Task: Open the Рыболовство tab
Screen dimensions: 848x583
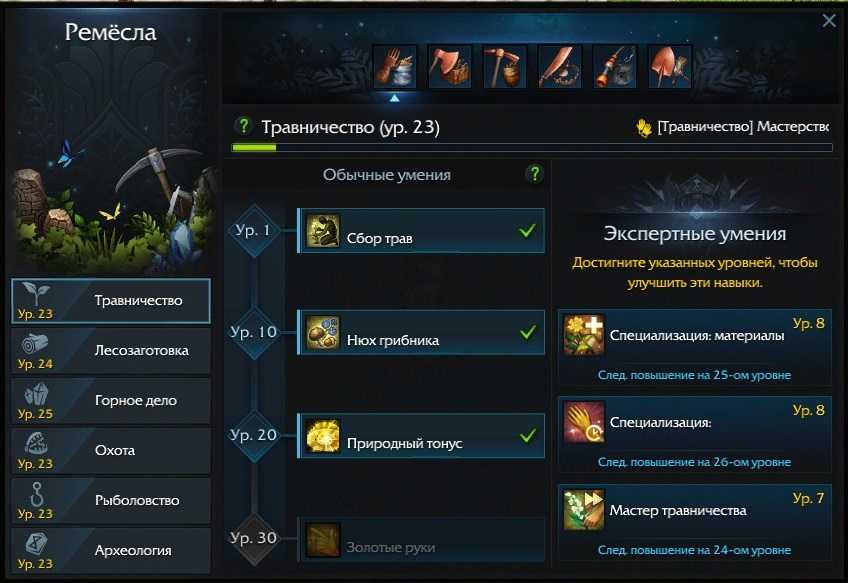Action: point(111,501)
